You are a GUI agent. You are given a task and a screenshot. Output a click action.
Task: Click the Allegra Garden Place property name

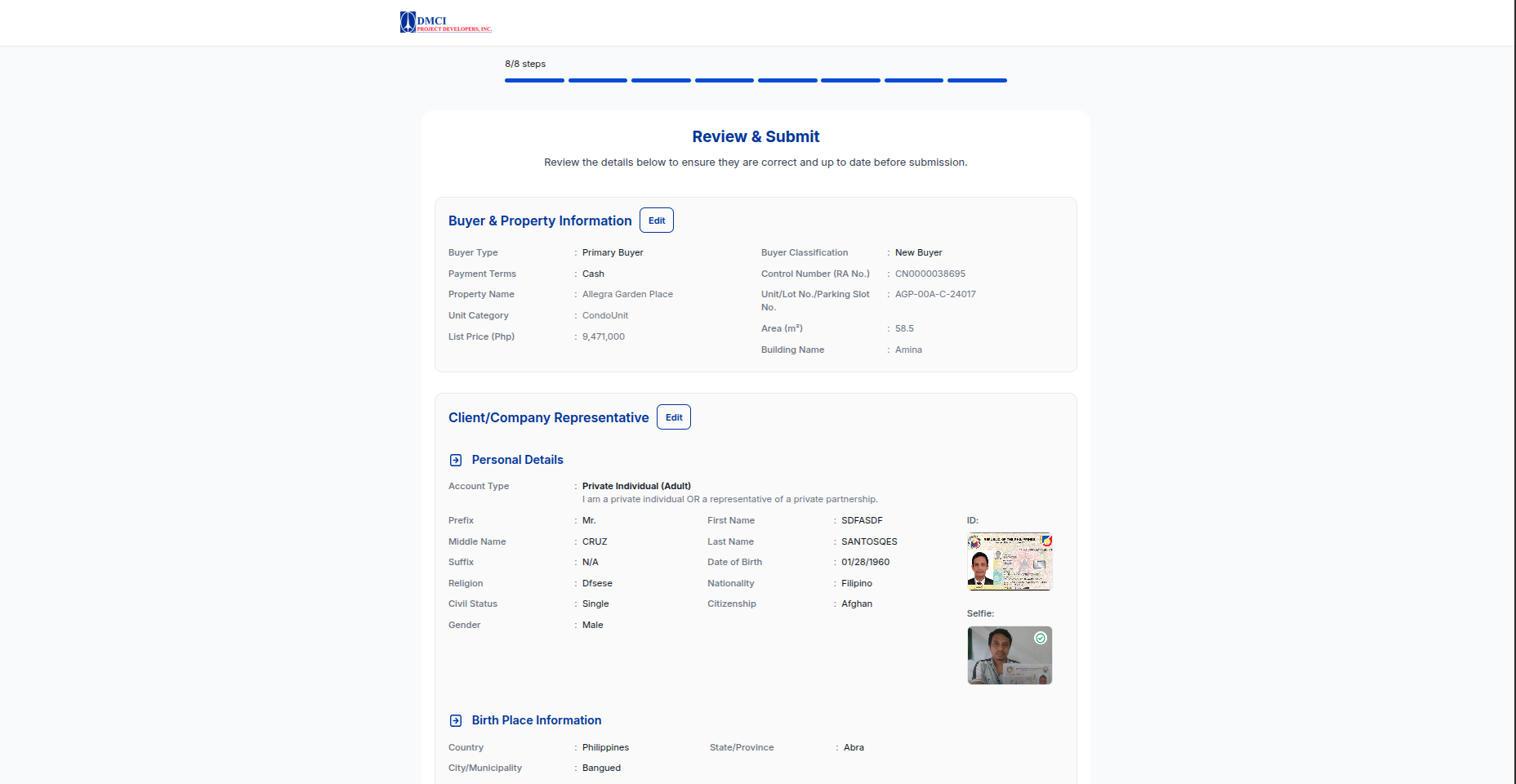(627, 294)
